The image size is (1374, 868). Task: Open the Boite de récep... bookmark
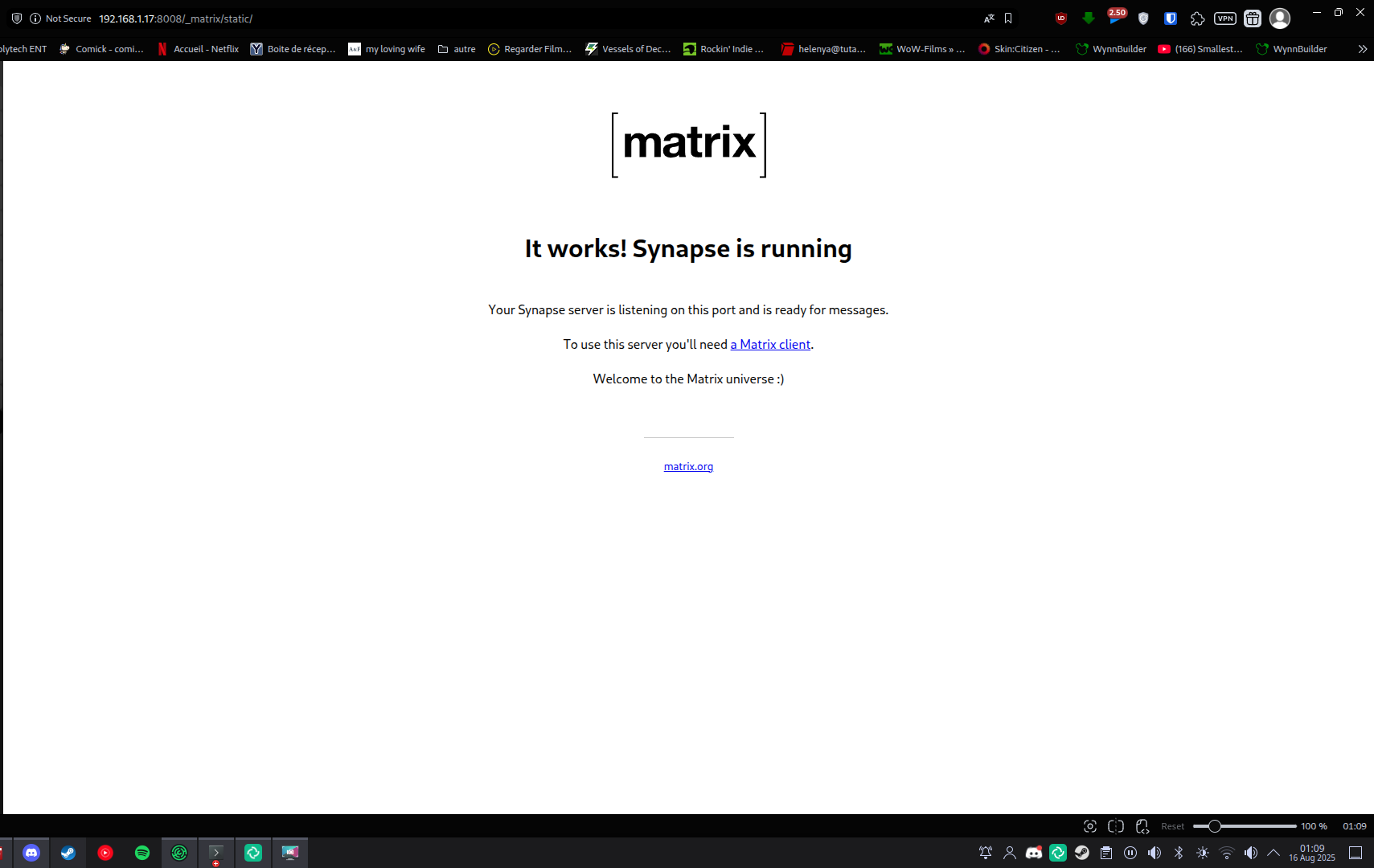coord(293,49)
